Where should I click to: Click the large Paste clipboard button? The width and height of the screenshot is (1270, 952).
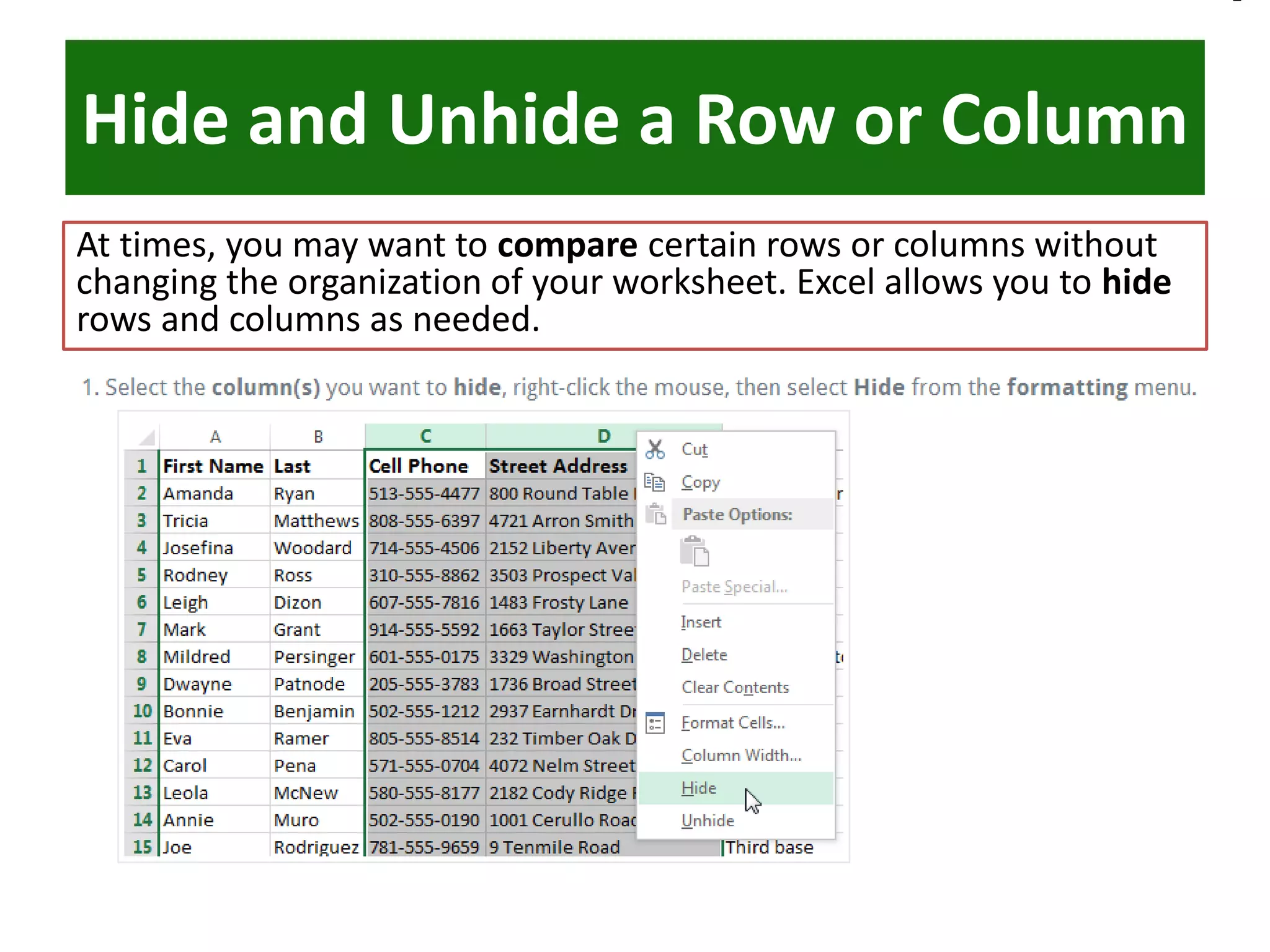coord(695,552)
